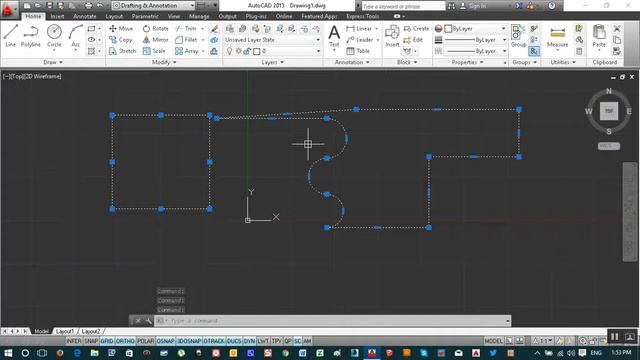640x360 pixels.
Task: Select the multiline Text tool
Action: (334, 36)
